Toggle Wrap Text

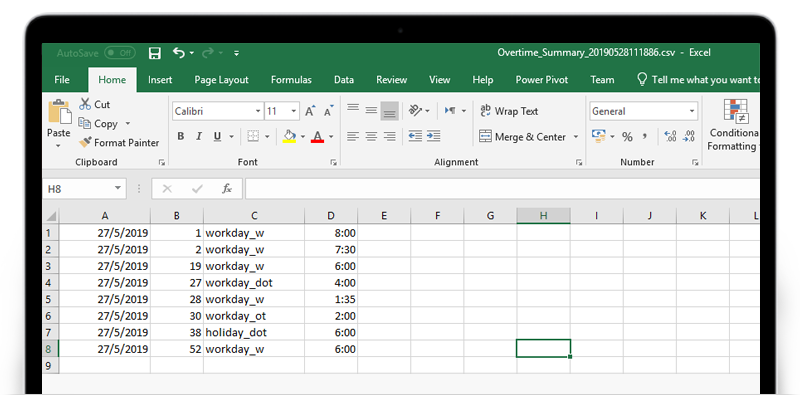tap(509, 111)
